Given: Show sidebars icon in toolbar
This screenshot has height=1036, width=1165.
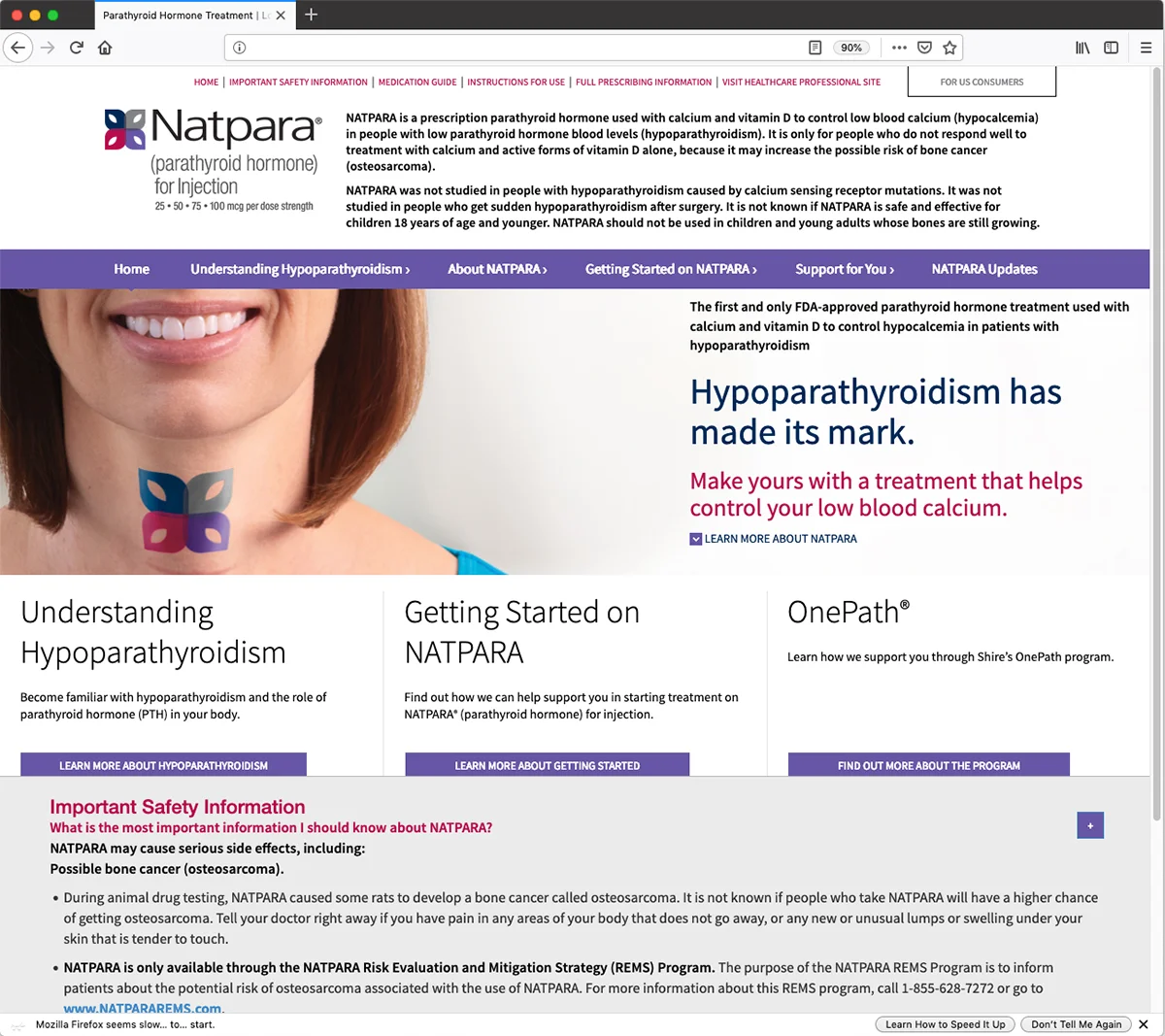Looking at the screenshot, I should click(x=1112, y=48).
